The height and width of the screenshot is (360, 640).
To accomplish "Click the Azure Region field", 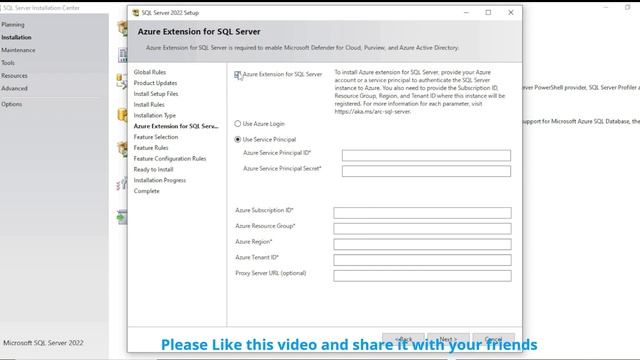I will 422,244.
